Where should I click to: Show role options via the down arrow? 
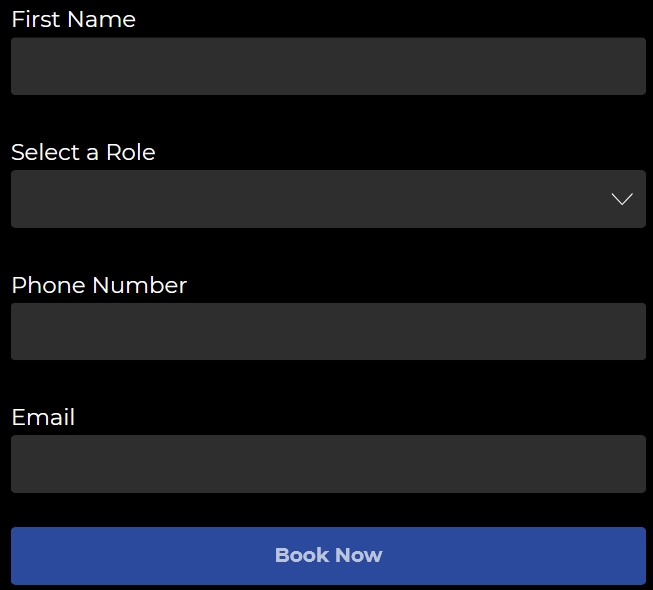click(x=622, y=199)
